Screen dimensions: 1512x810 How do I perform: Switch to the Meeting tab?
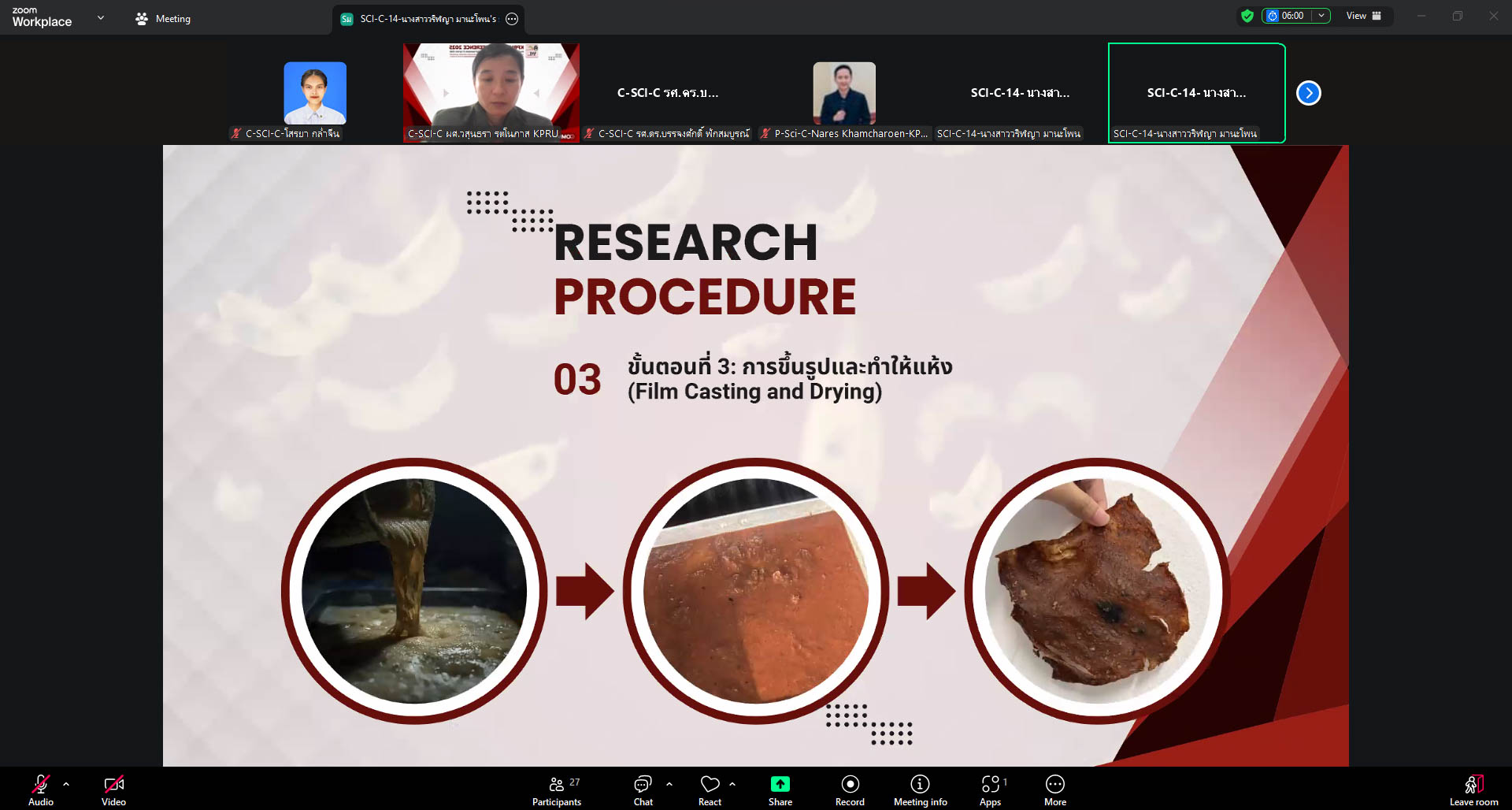[163, 19]
